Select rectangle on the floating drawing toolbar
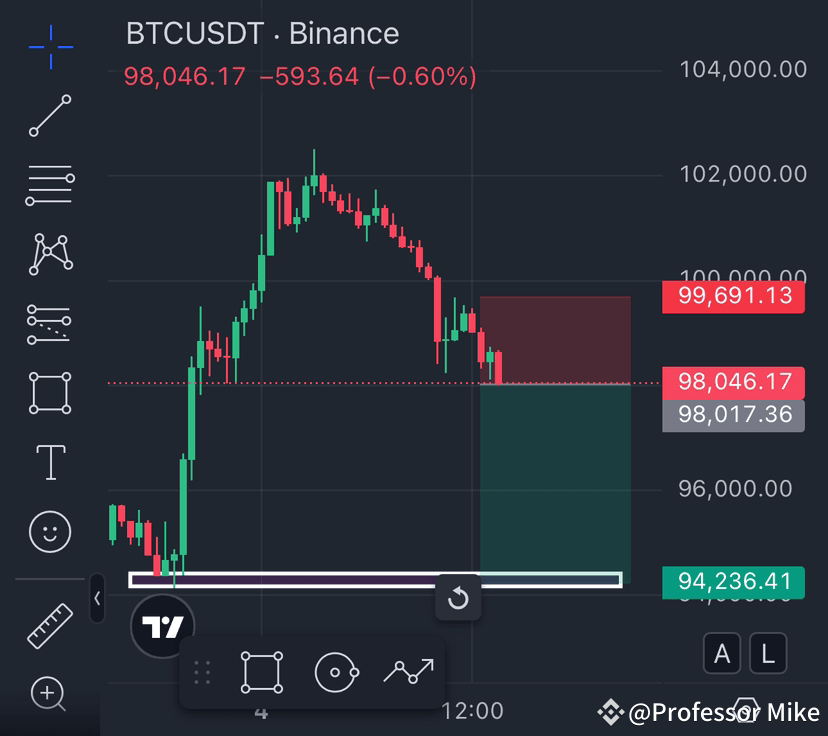 click(261, 671)
